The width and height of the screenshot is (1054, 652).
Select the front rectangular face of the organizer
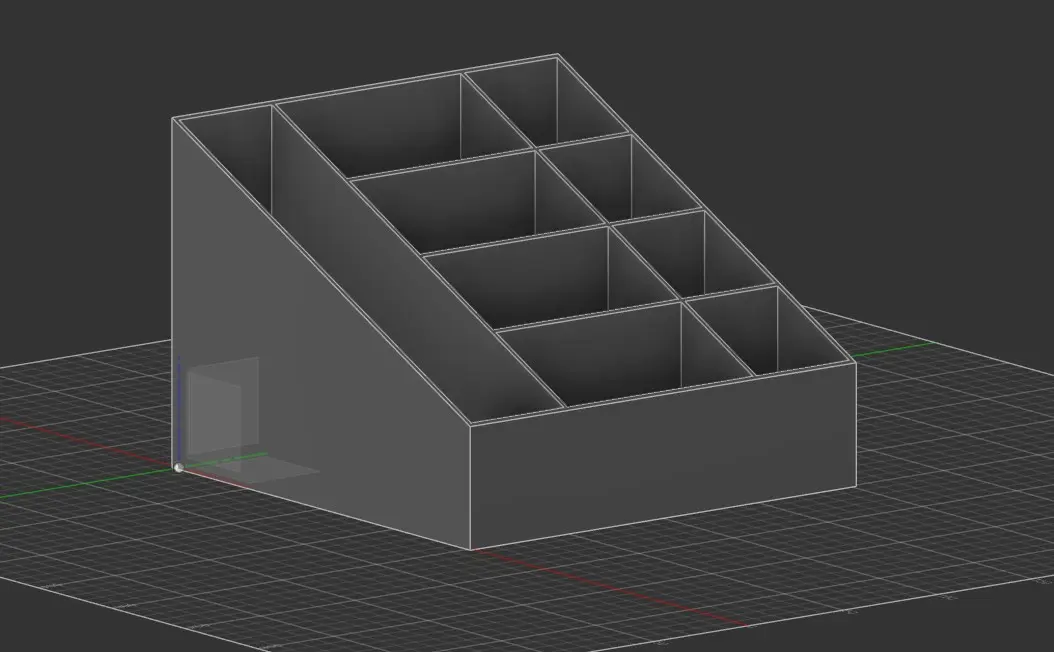pos(662,457)
